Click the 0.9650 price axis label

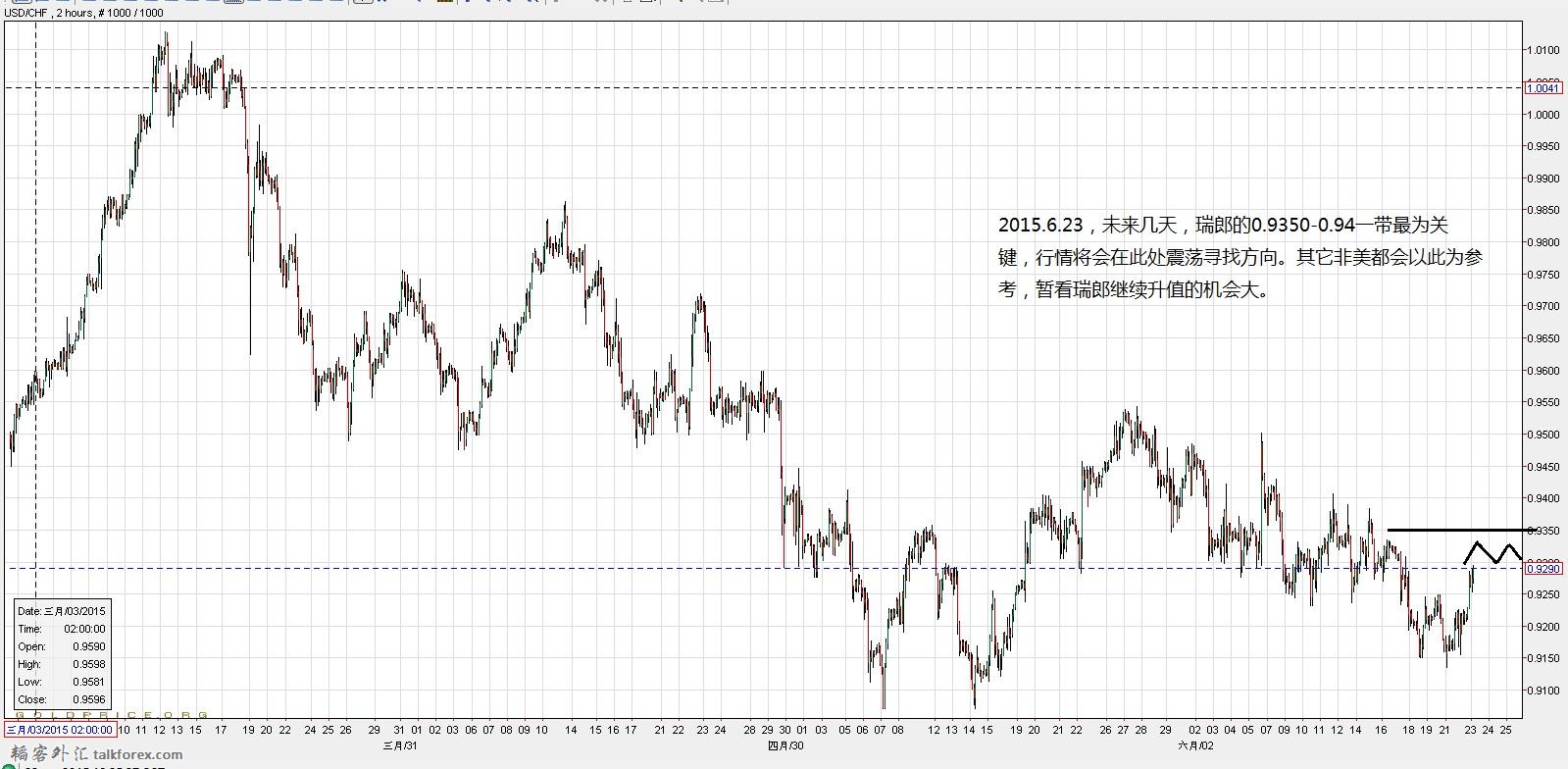[x=1543, y=338]
